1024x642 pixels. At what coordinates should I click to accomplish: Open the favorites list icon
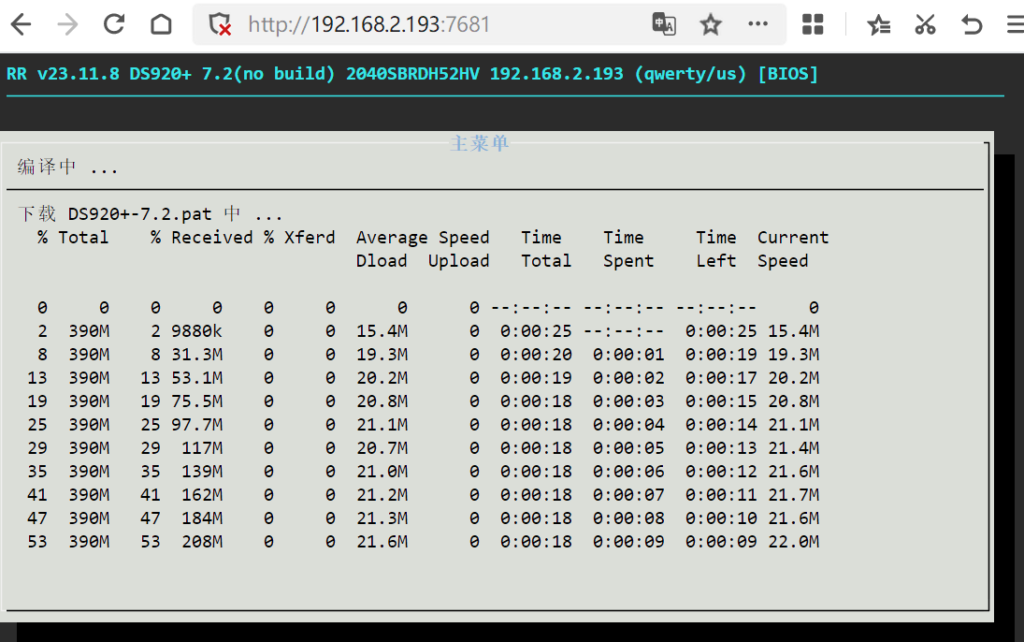tap(878, 25)
